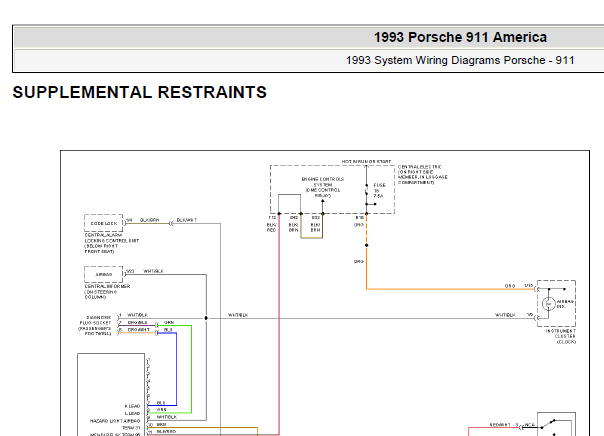The width and height of the screenshot is (604, 436).
Task: Click the Instrument Cluster label
Action: (x=560, y=336)
